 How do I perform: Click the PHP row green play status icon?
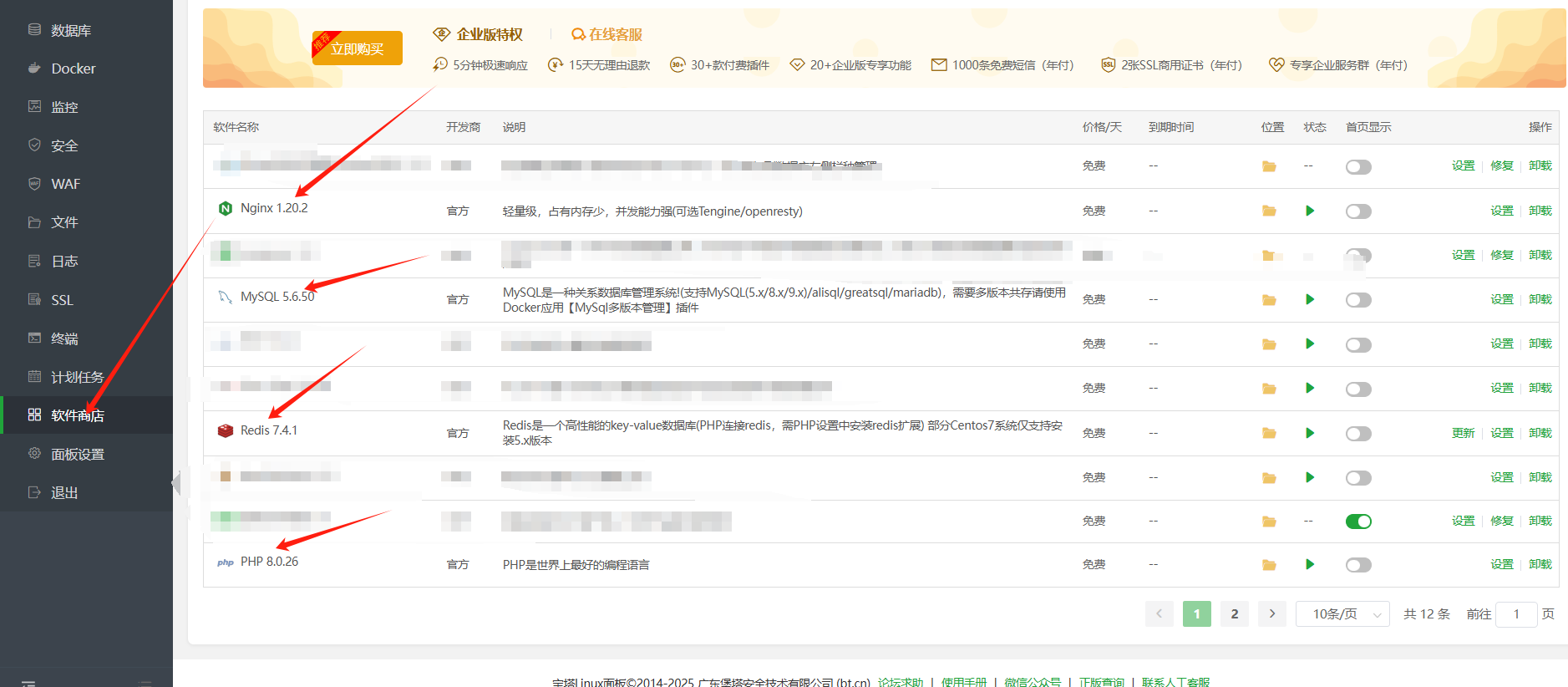pyautogui.click(x=1309, y=564)
